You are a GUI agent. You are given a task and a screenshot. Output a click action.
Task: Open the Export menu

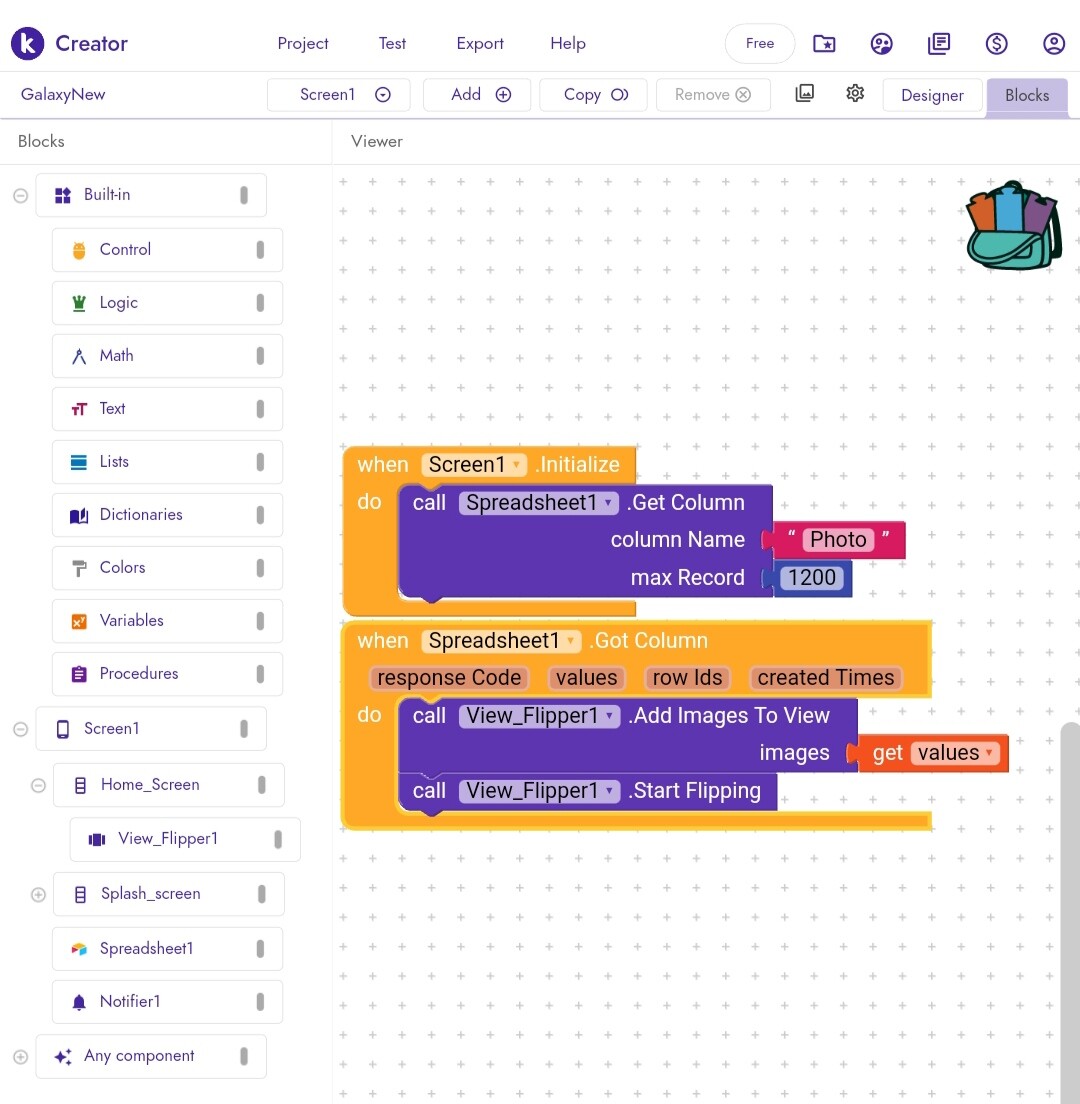480,44
